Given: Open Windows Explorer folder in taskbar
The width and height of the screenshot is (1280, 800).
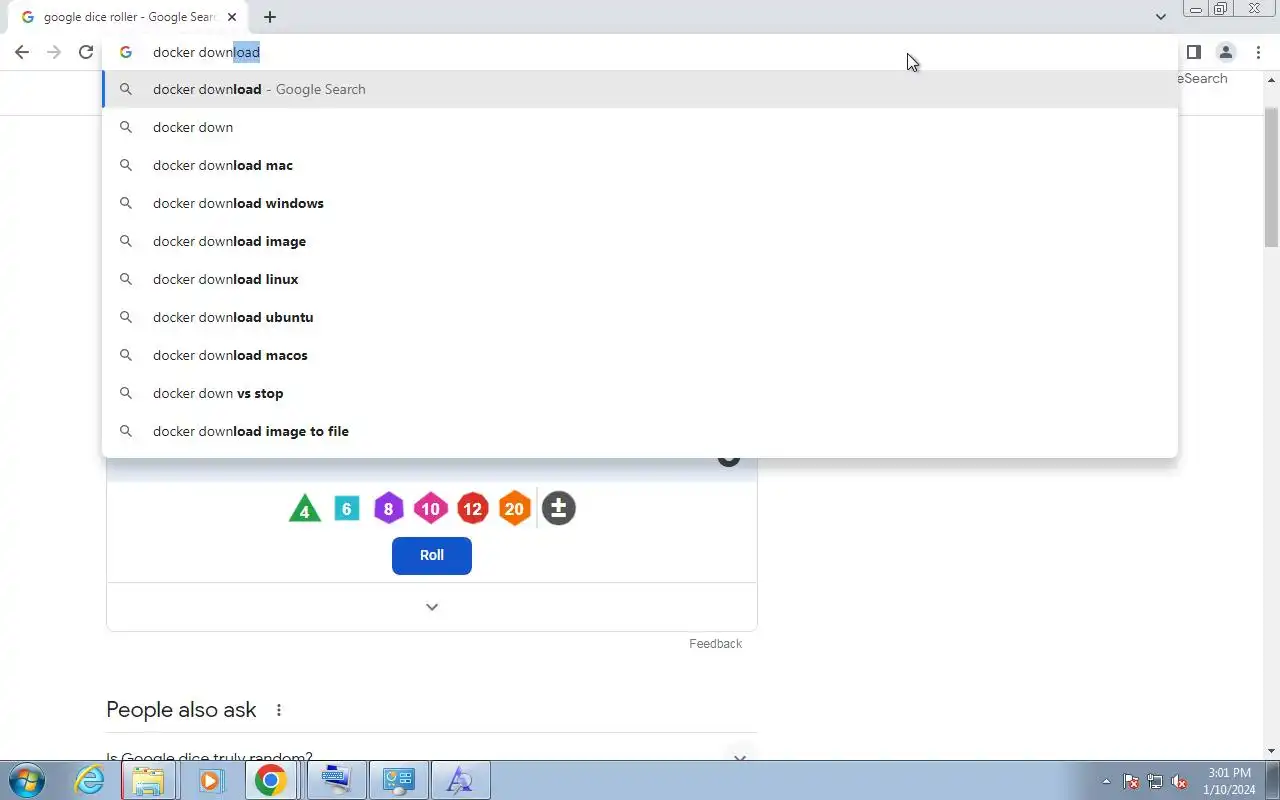Looking at the screenshot, I should point(148,780).
